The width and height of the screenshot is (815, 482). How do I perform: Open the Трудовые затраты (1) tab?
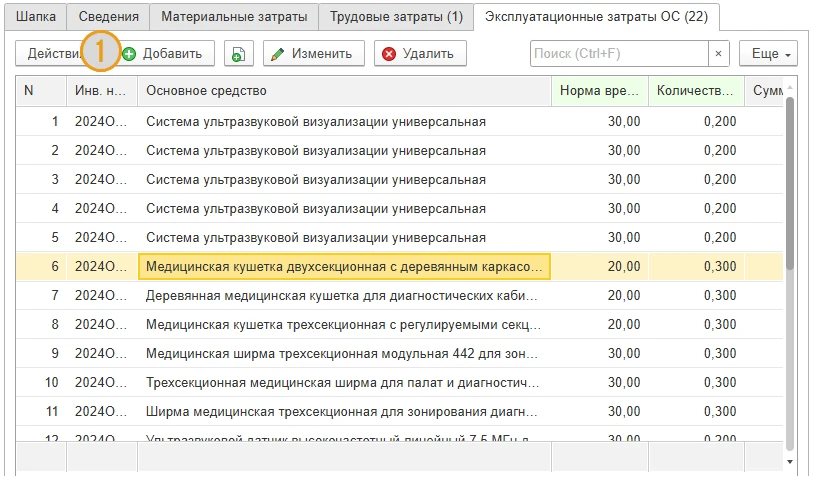tap(396, 17)
